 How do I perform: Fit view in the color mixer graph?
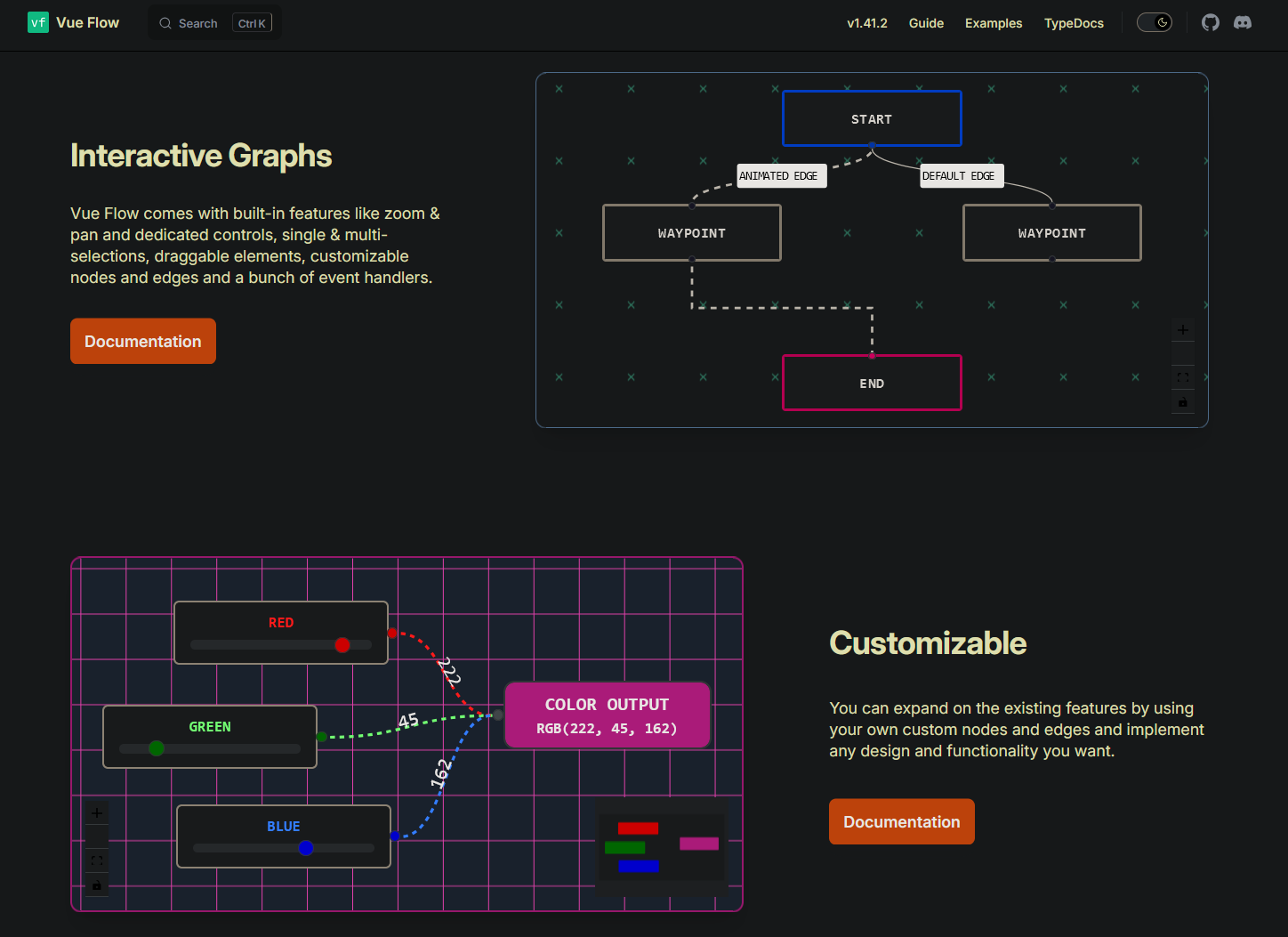(97, 860)
